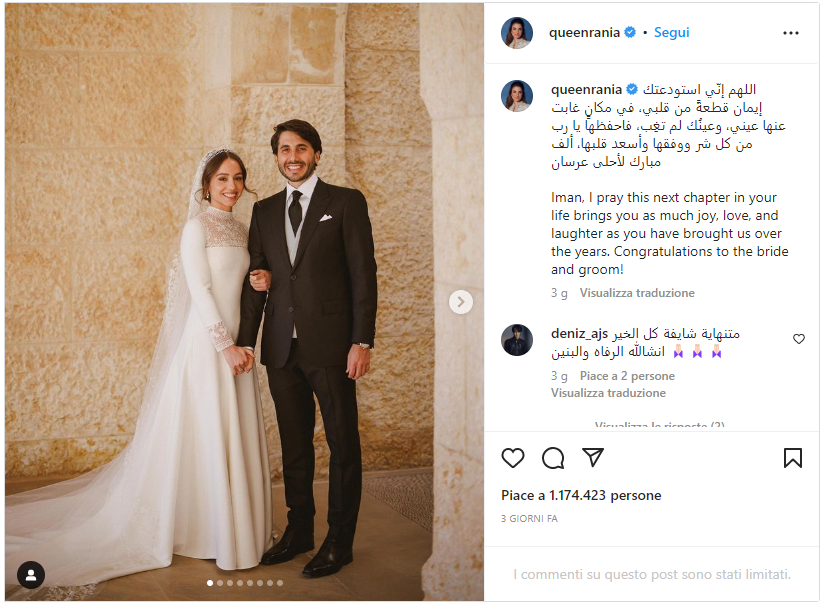Advance to next photo with arrow
Viewport: 827px width, 609px height.
(x=460, y=302)
